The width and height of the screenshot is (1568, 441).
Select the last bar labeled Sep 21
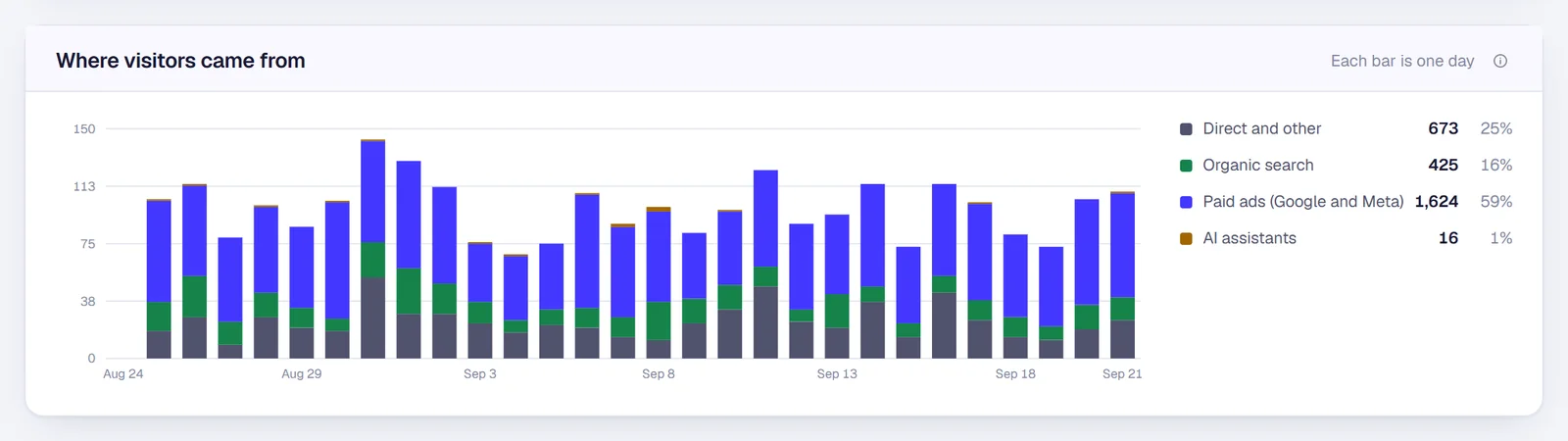1122,275
